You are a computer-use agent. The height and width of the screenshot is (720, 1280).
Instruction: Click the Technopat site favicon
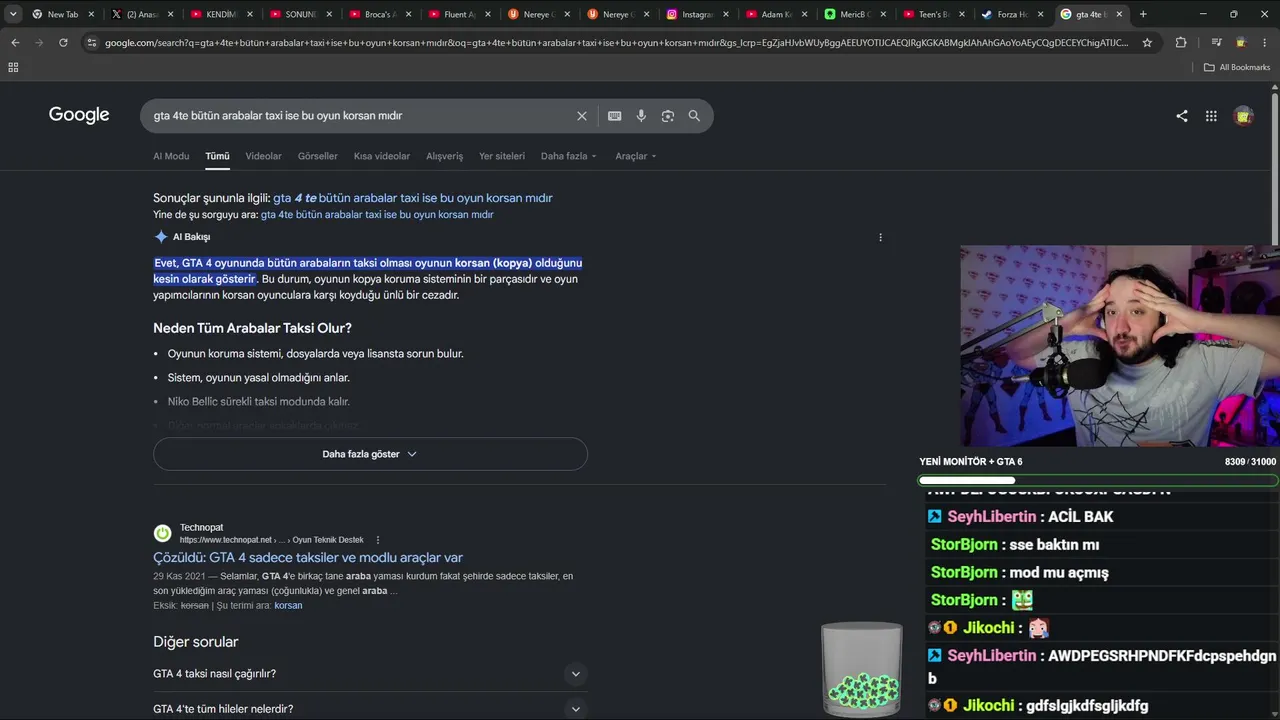pyautogui.click(x=162, y=534)
